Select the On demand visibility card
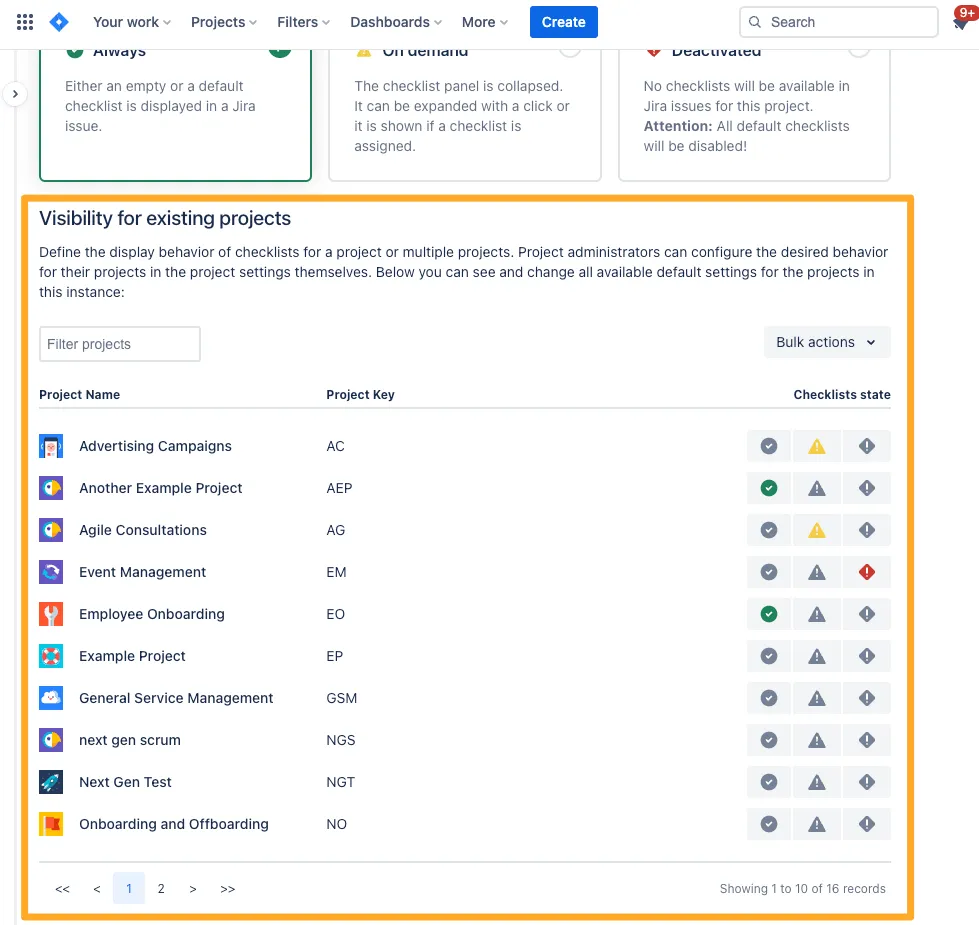The image size is (979, 925). [465, 115]
